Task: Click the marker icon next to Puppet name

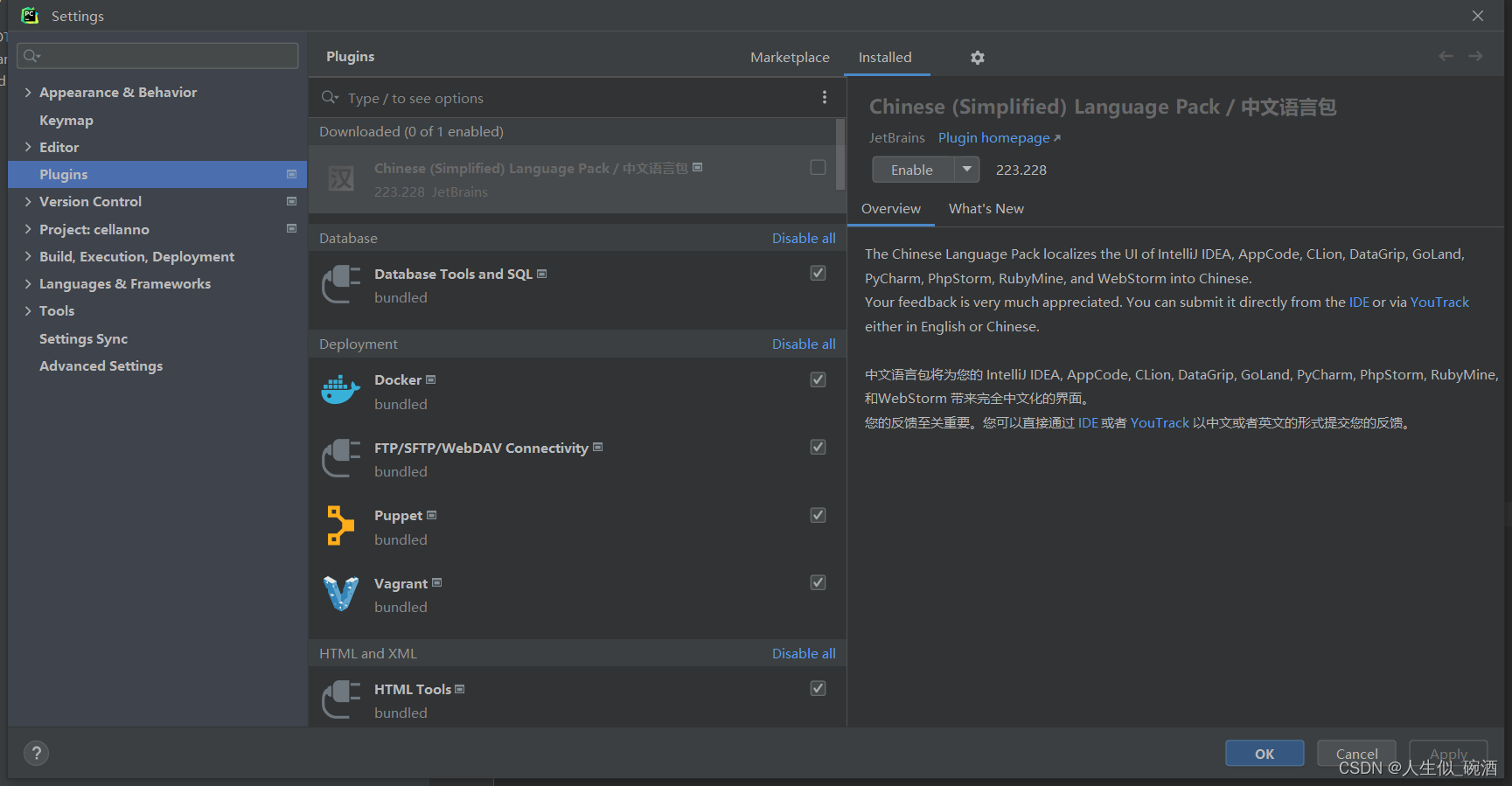Action: point(432,515)
